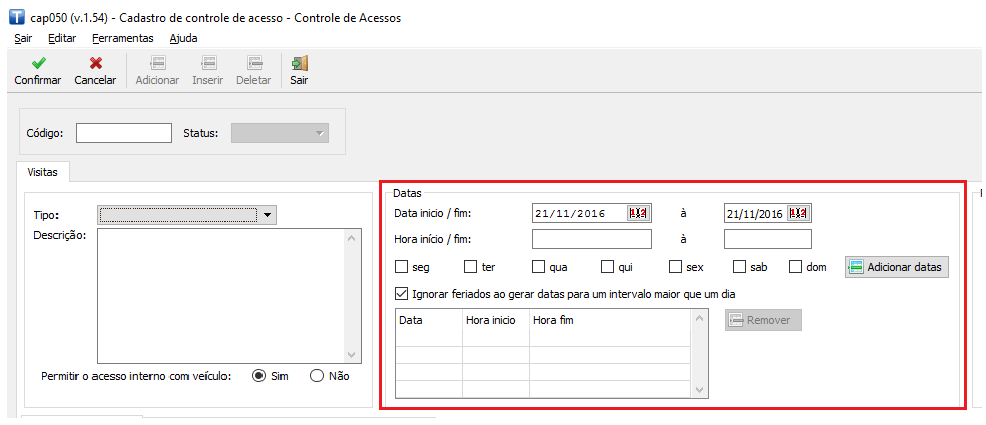Click into the Código input field
Screen dimensions: 986x425
[124, 133]
